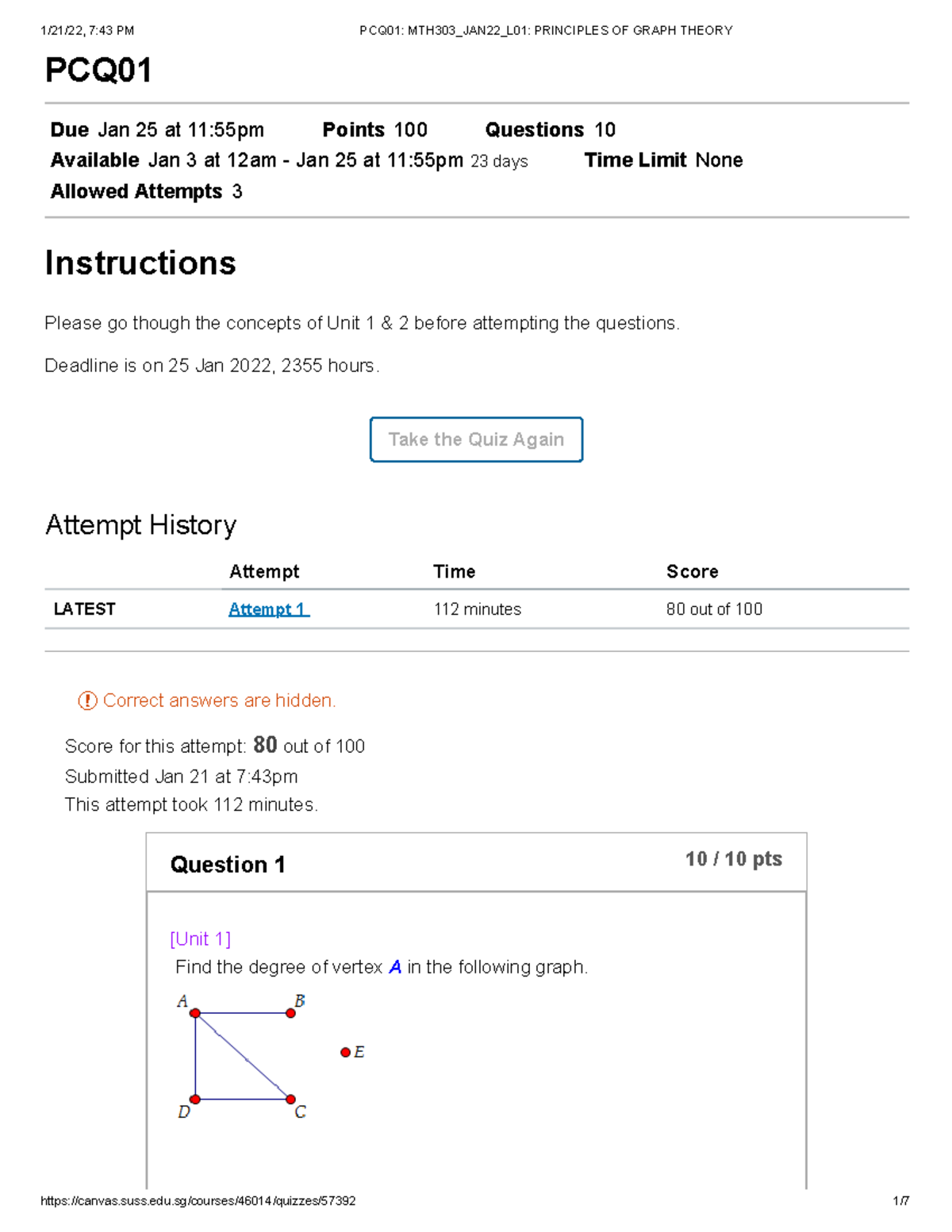Select the red vertex dot labeled A
Viewport: 952px width, 1232px height.
tap(194, 1012)
